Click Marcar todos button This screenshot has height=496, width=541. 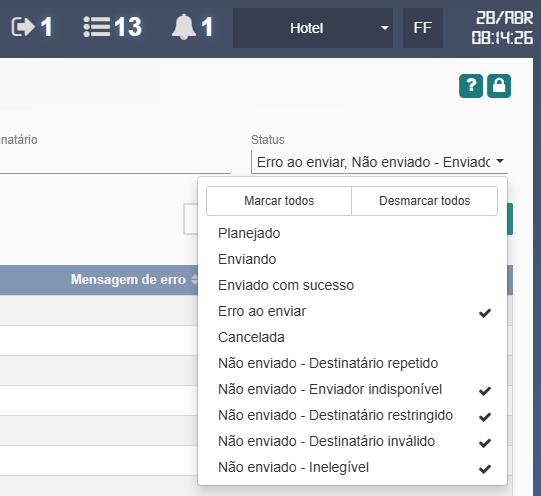click(279, 201)
